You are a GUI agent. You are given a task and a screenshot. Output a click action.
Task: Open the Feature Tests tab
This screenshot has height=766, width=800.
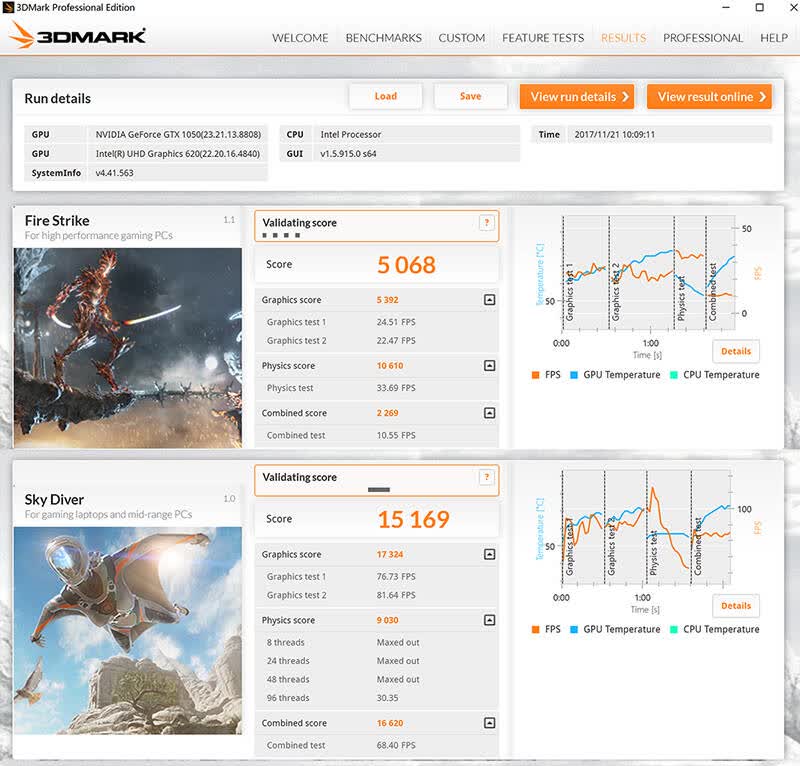pos(543,38)
